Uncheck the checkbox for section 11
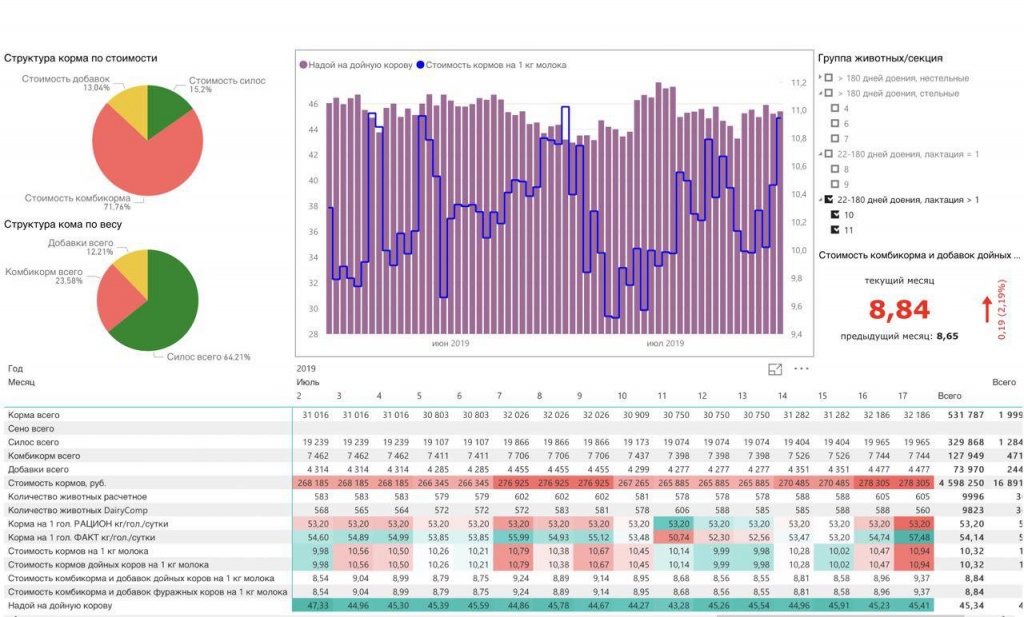 [x=835, y=230]
